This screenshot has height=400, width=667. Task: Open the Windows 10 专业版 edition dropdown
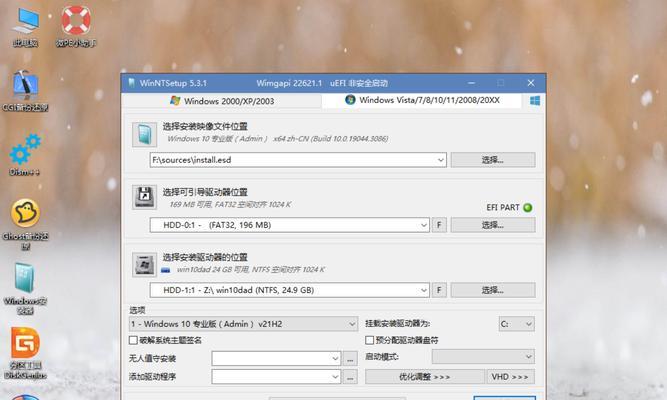243,324
